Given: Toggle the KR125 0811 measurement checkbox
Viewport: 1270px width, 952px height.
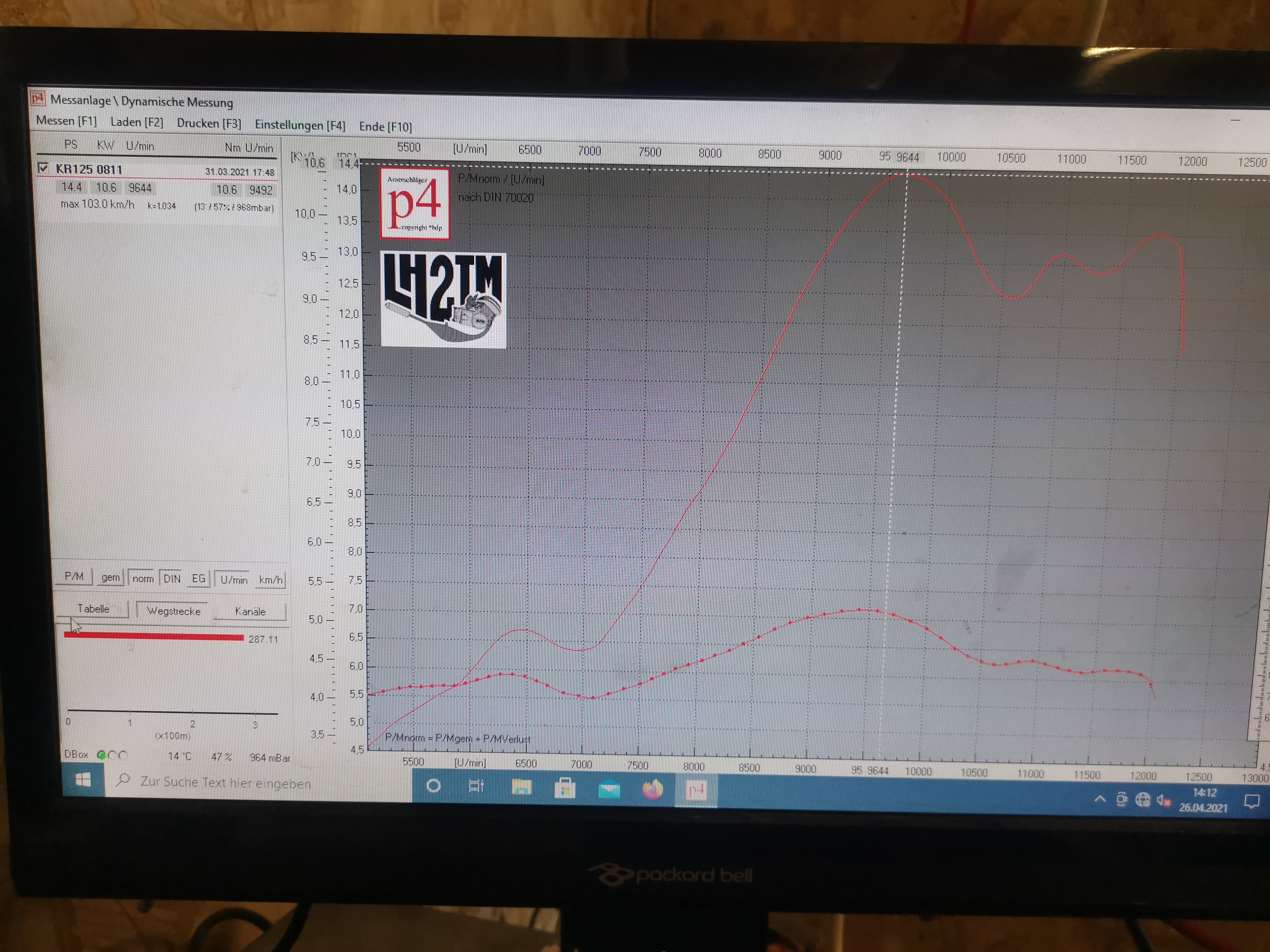Looking at the screenshot, I should point(43,168).
